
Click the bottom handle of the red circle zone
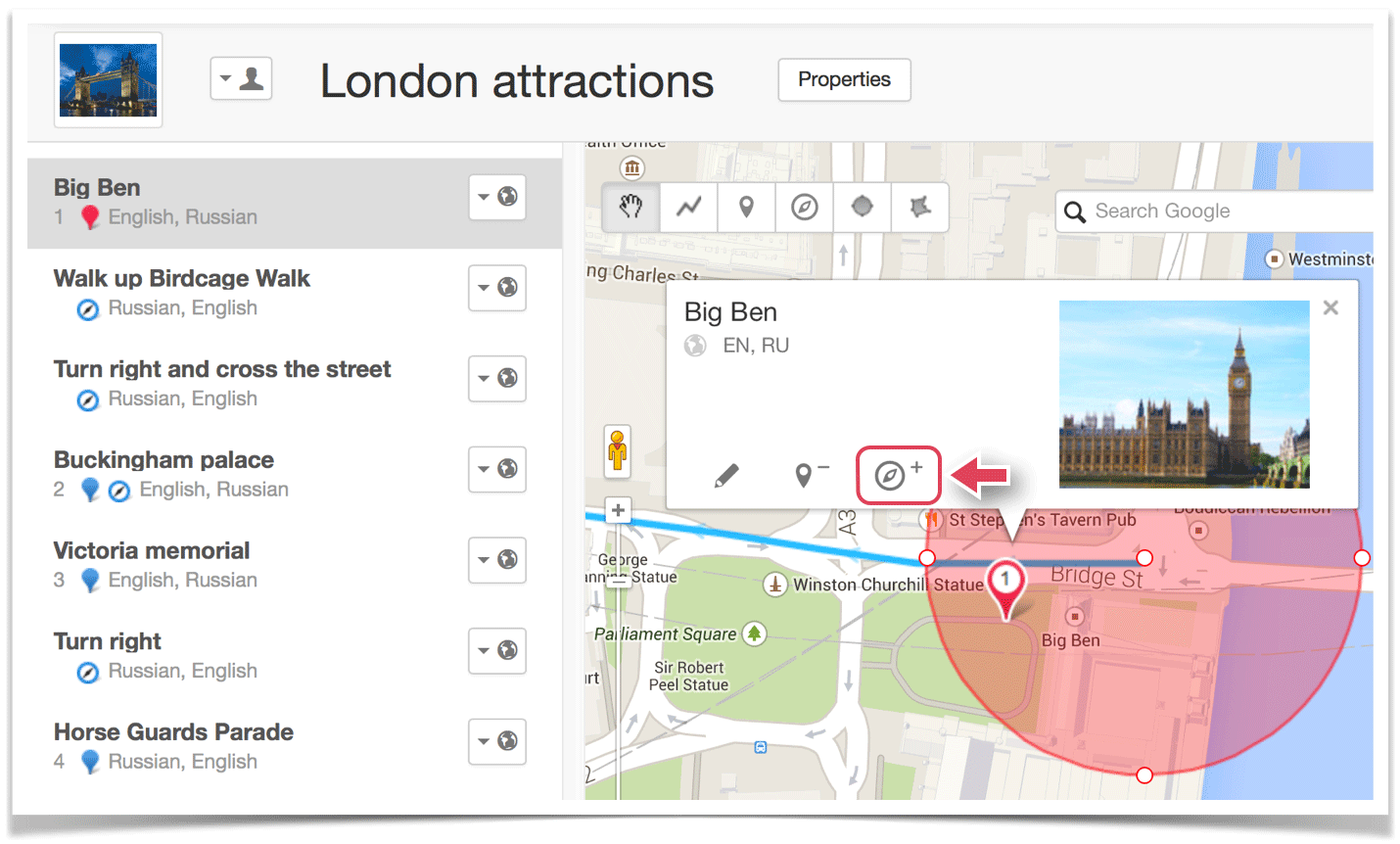[1144, 775]
